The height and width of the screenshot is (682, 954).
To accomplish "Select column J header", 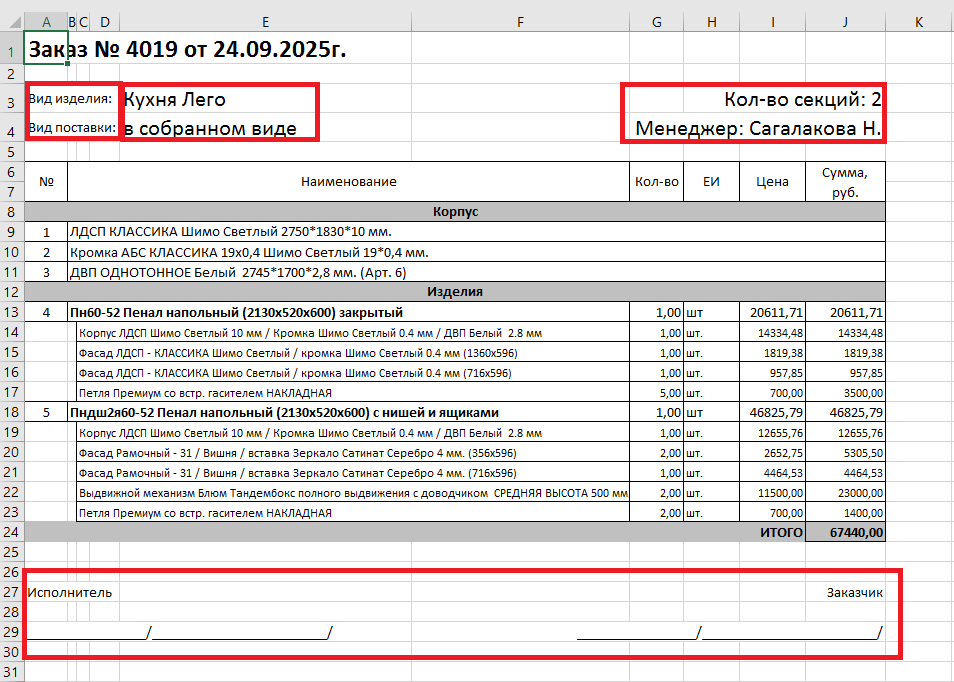I will tap(845, 22).
